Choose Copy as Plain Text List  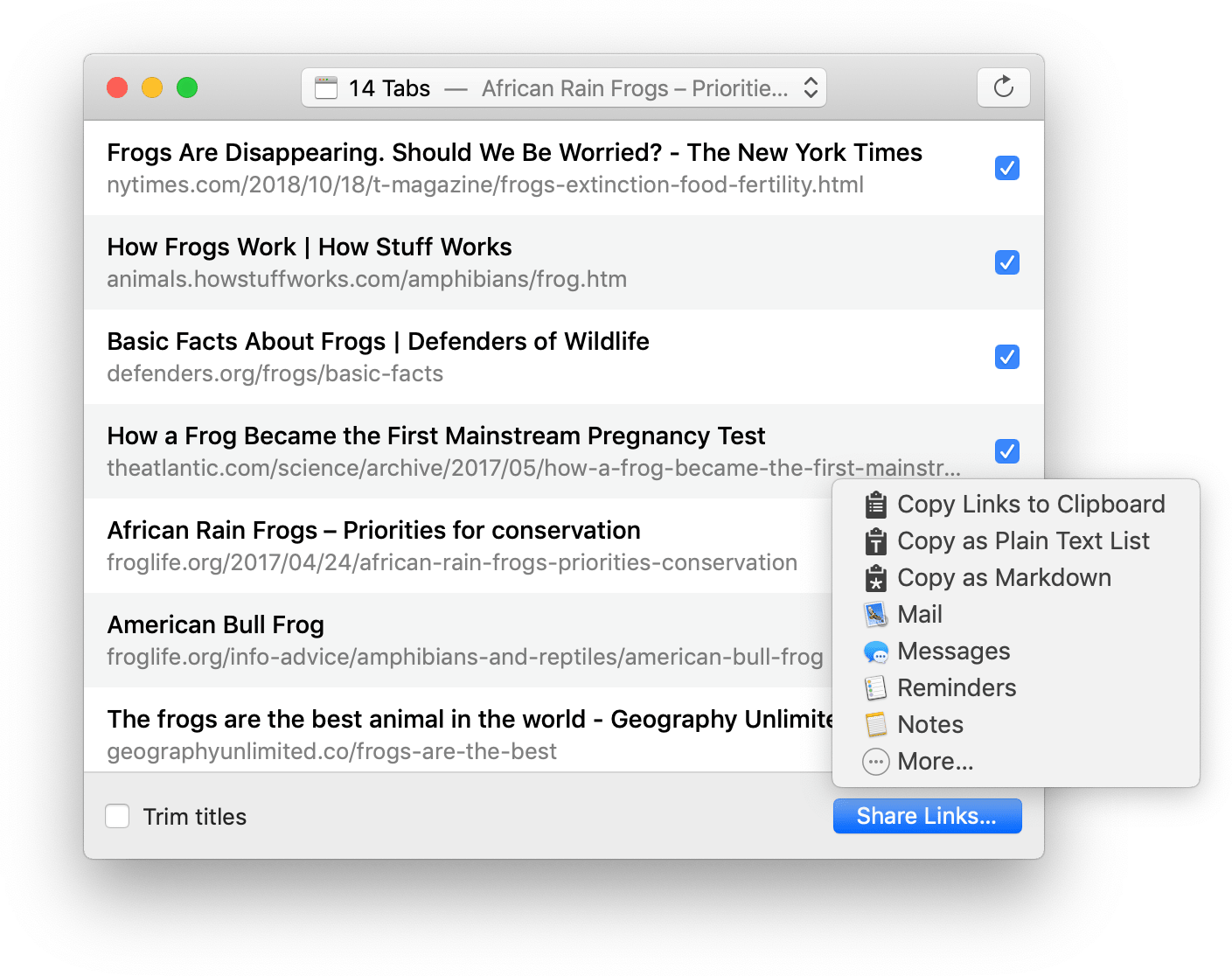coord(1016,541)
